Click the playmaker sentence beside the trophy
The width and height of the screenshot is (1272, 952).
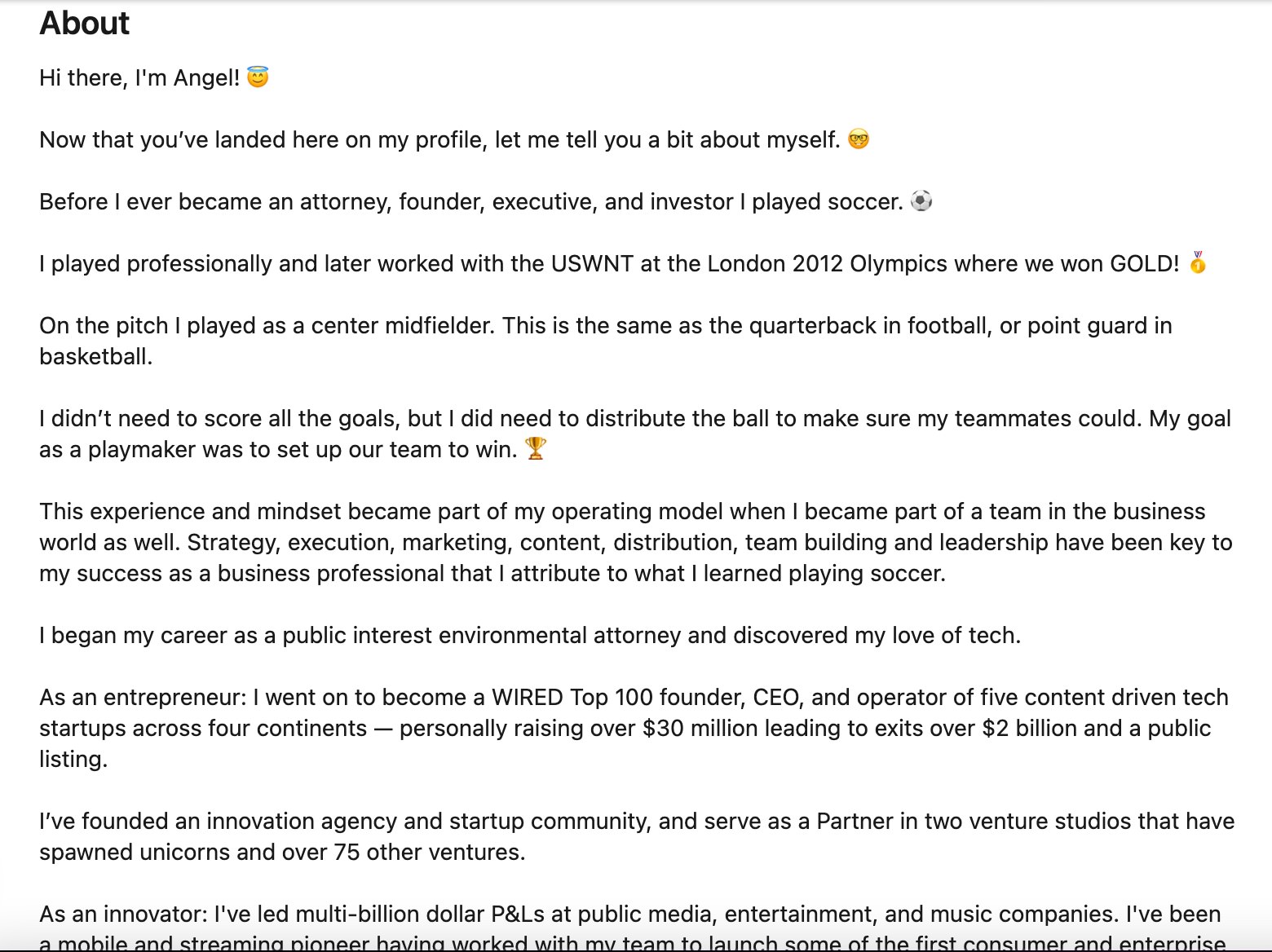[279, 450]
